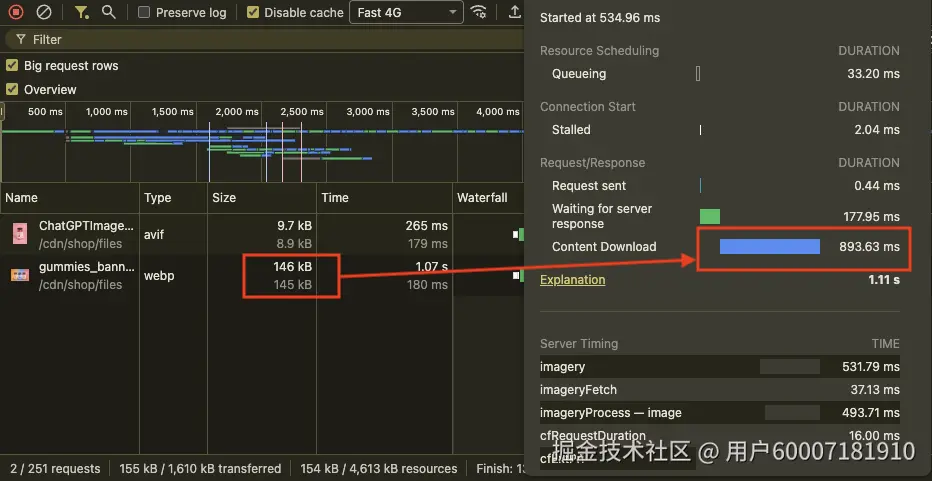
Task: Click Started at 534.96 ms text
Action: tap(600, 18)
